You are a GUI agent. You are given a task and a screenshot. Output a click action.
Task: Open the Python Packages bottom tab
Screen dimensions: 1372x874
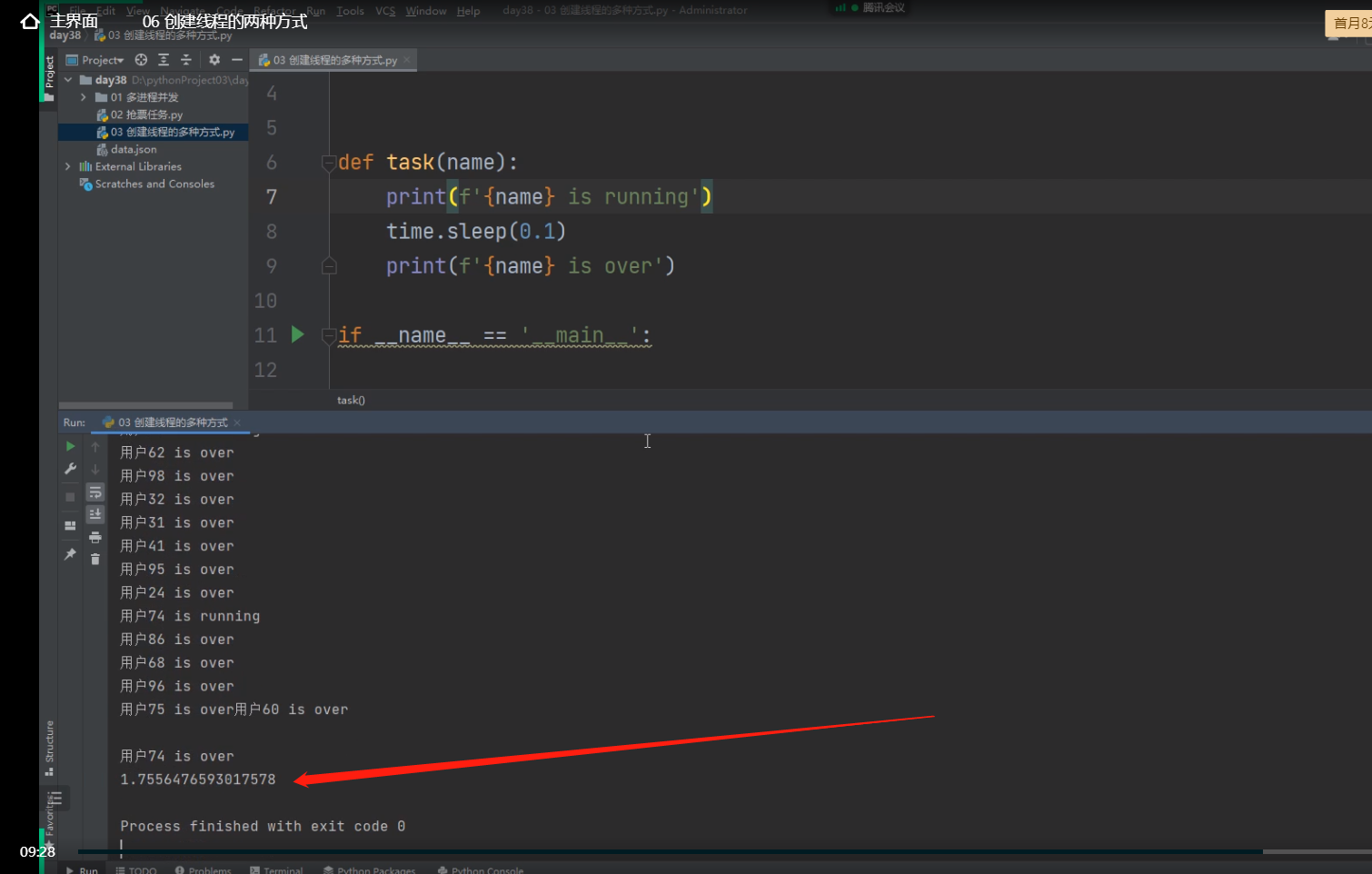coord(369,869)
